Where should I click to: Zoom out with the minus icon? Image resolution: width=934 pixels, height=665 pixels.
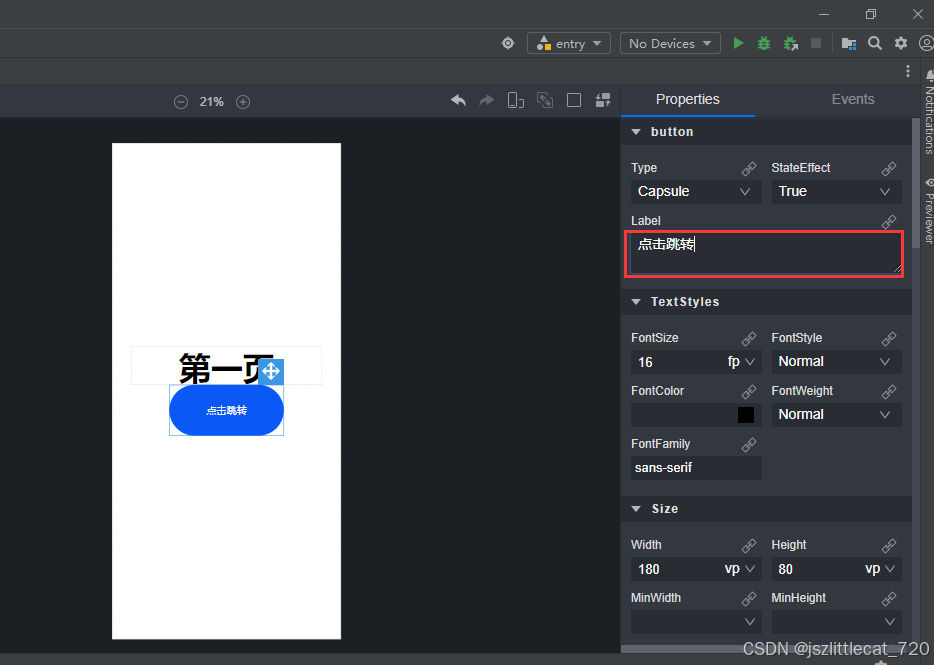181,102
